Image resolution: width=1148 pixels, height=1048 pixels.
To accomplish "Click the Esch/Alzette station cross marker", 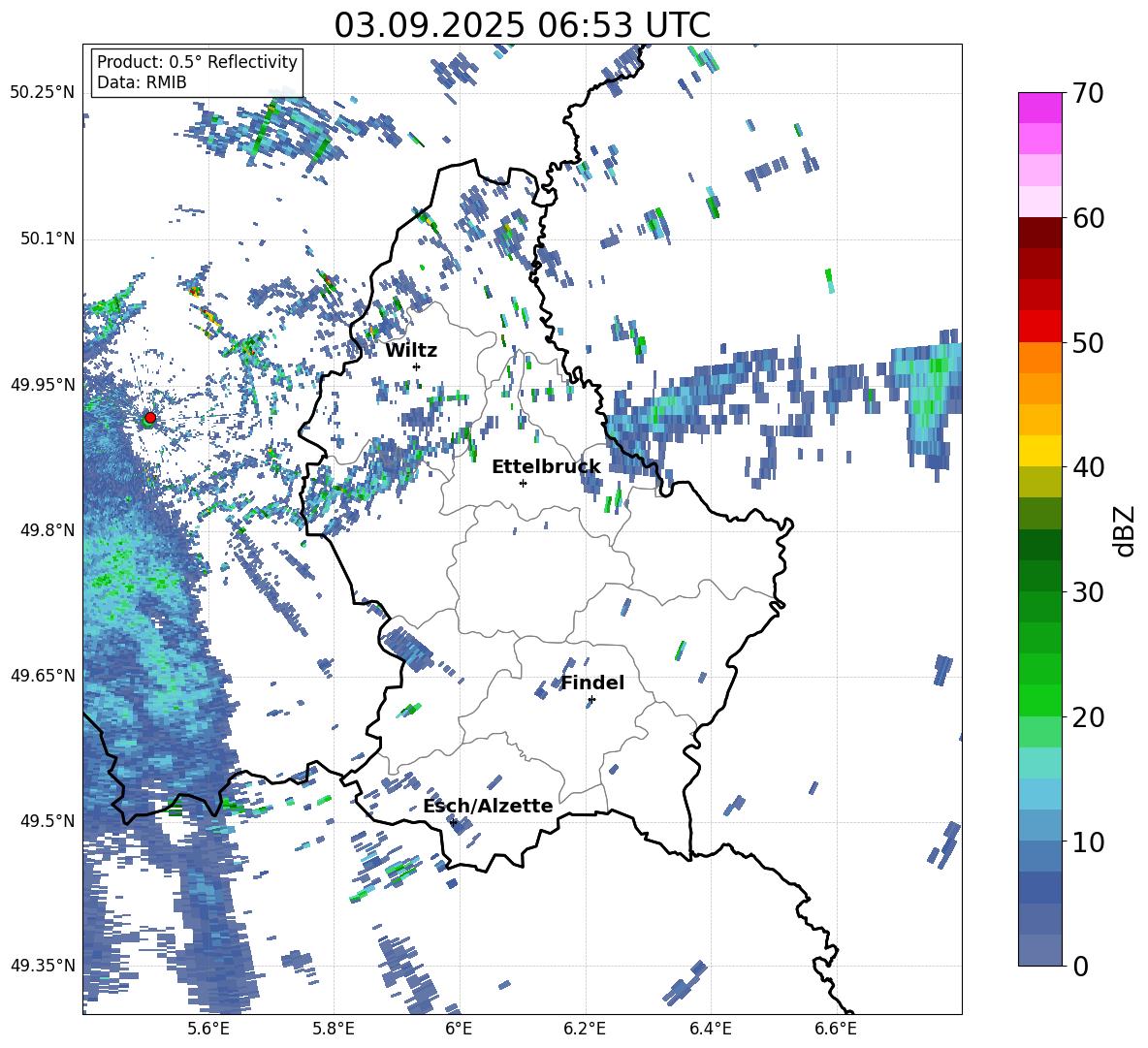I will click(x=453, y=822).
